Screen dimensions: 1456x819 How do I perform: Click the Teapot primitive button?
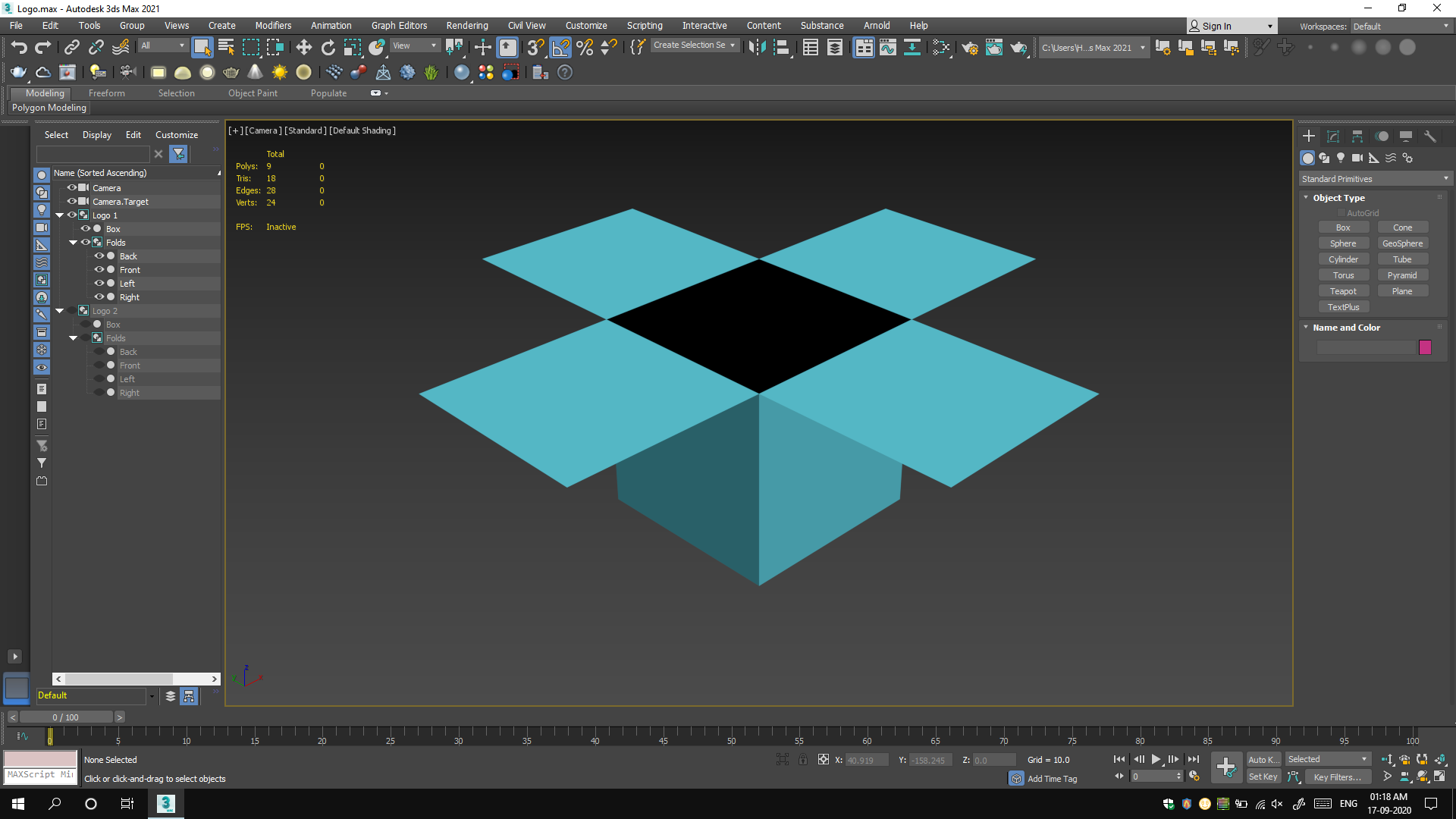click(x=1343, y=291)
